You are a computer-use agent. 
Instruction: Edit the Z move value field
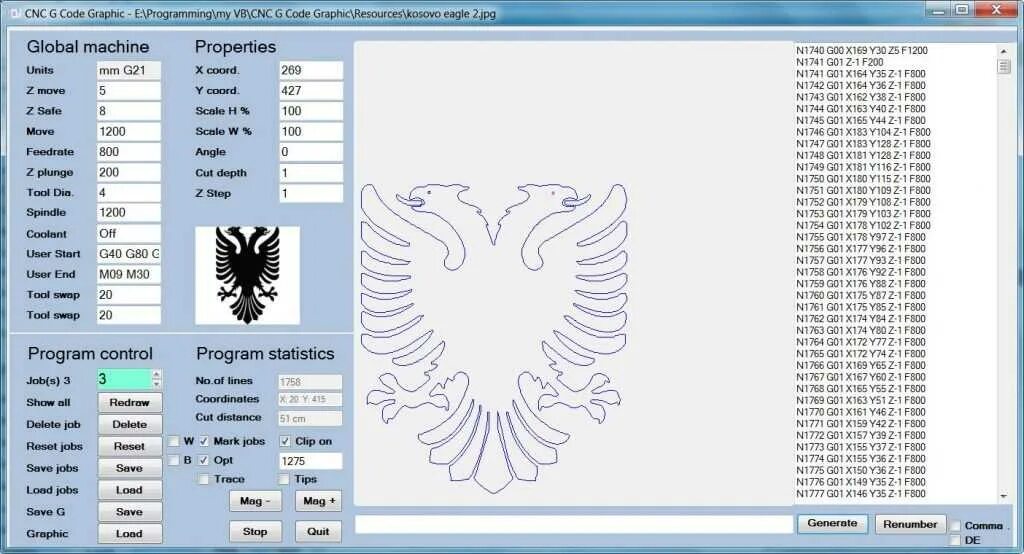click(x=129, y=91)
